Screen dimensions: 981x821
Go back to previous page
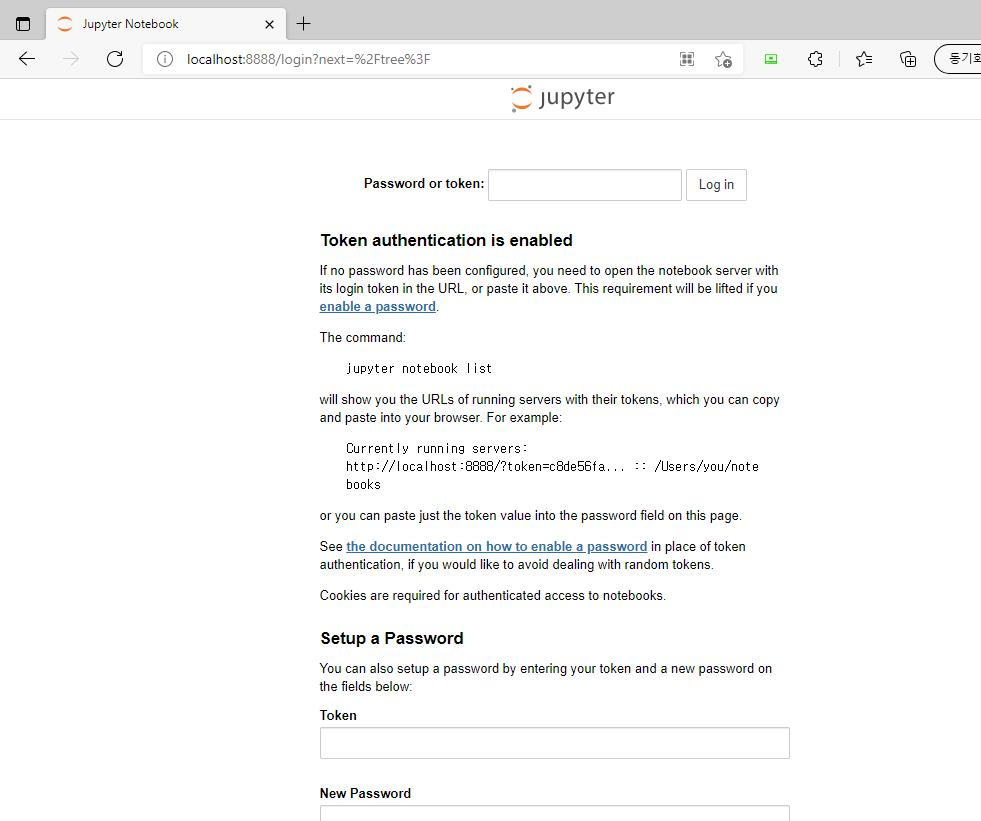(x=27, y=59)
